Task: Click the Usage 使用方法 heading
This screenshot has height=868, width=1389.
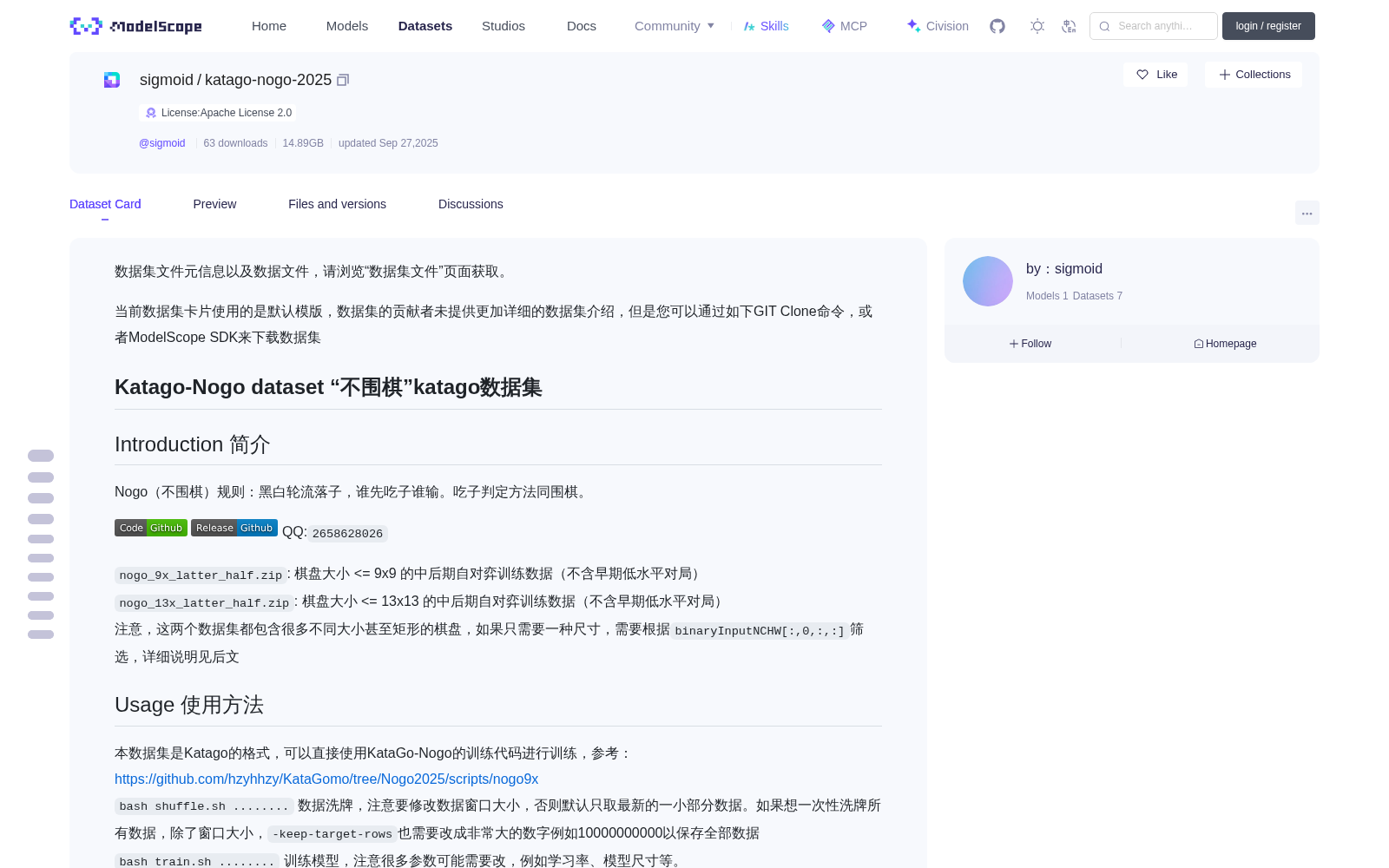Action: pyautogui.click(x=189, y=705)
